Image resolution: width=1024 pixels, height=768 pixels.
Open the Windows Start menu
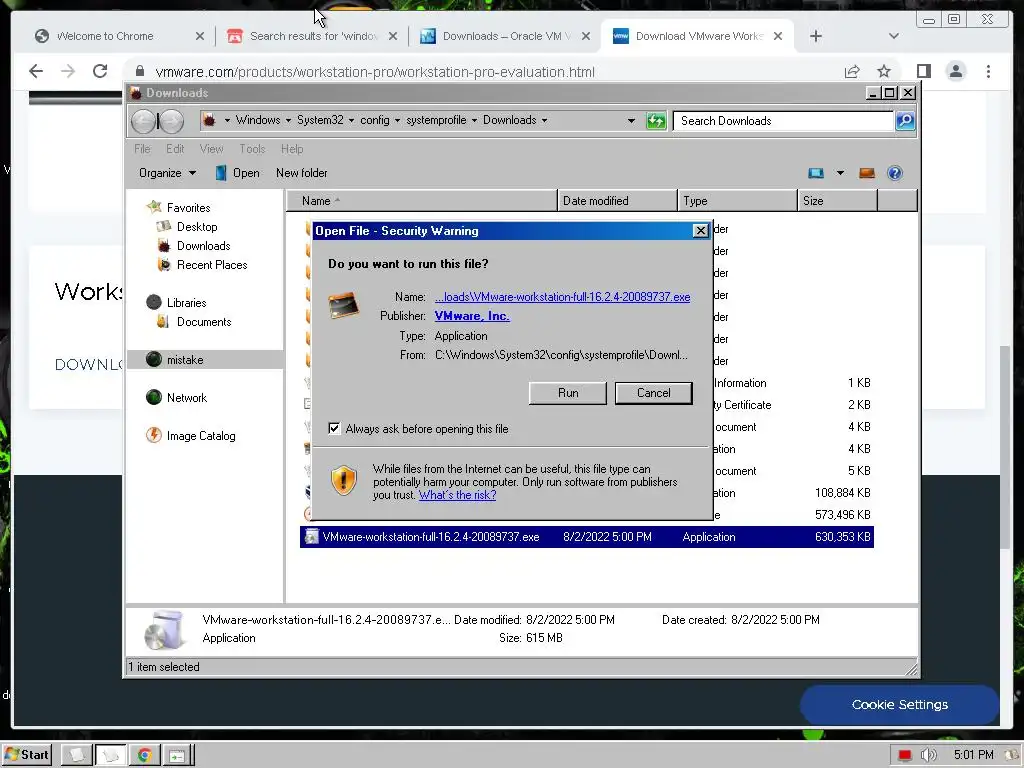coord(26,755)
